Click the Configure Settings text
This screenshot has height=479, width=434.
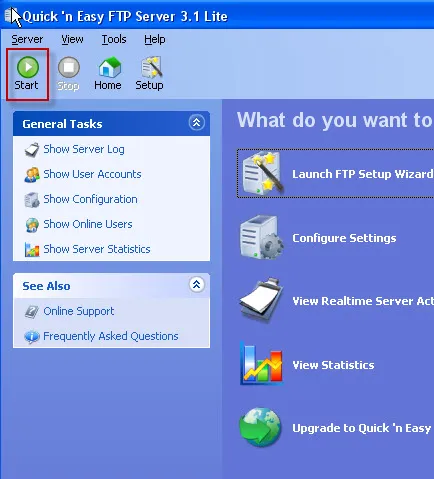coord(344,238)
